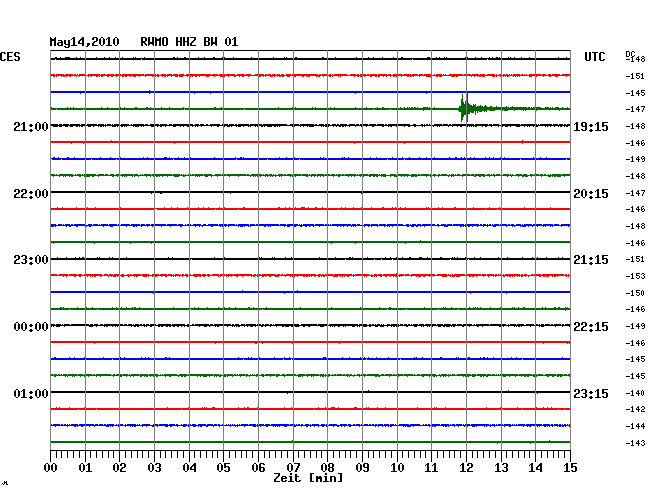This screenshot has width=650, height=494.
Task: Select the 22:00 local time label
Action: point(31,194)
